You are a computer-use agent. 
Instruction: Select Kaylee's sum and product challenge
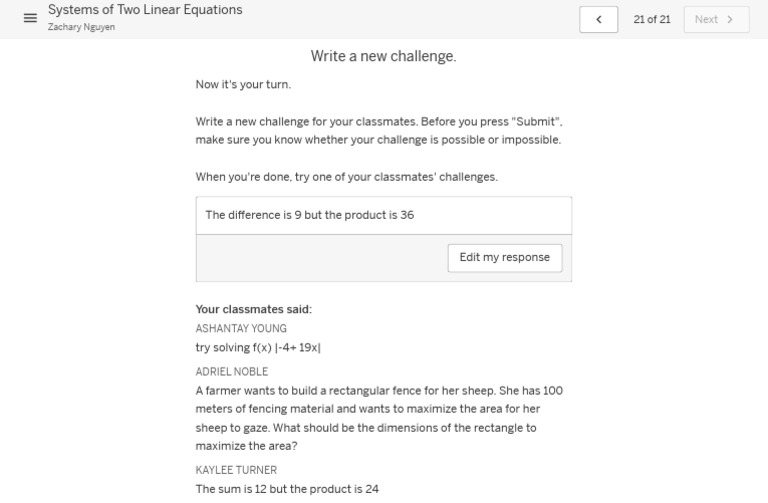tap(287, 489)
